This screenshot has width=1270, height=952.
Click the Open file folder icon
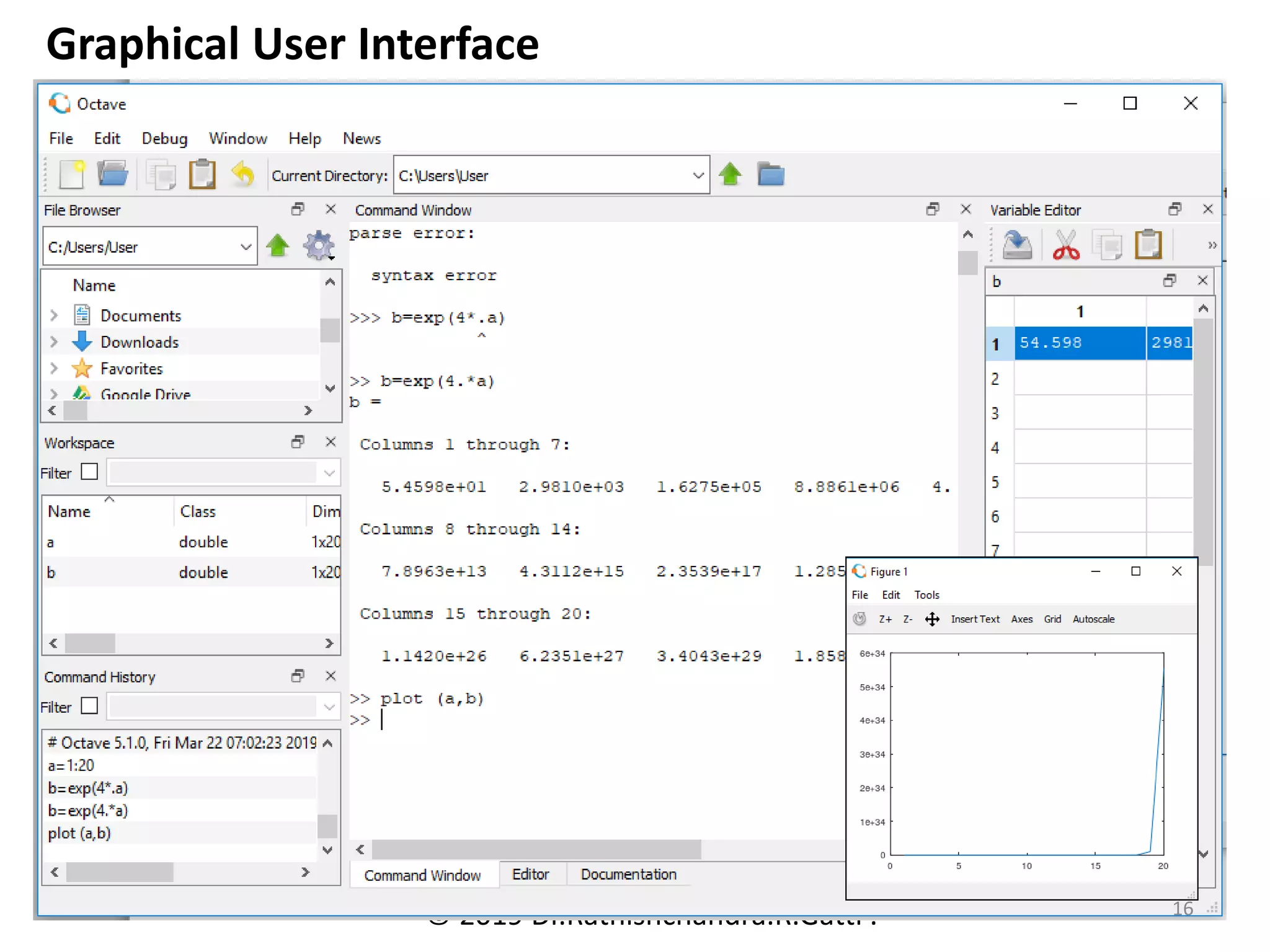pos(112,175)
